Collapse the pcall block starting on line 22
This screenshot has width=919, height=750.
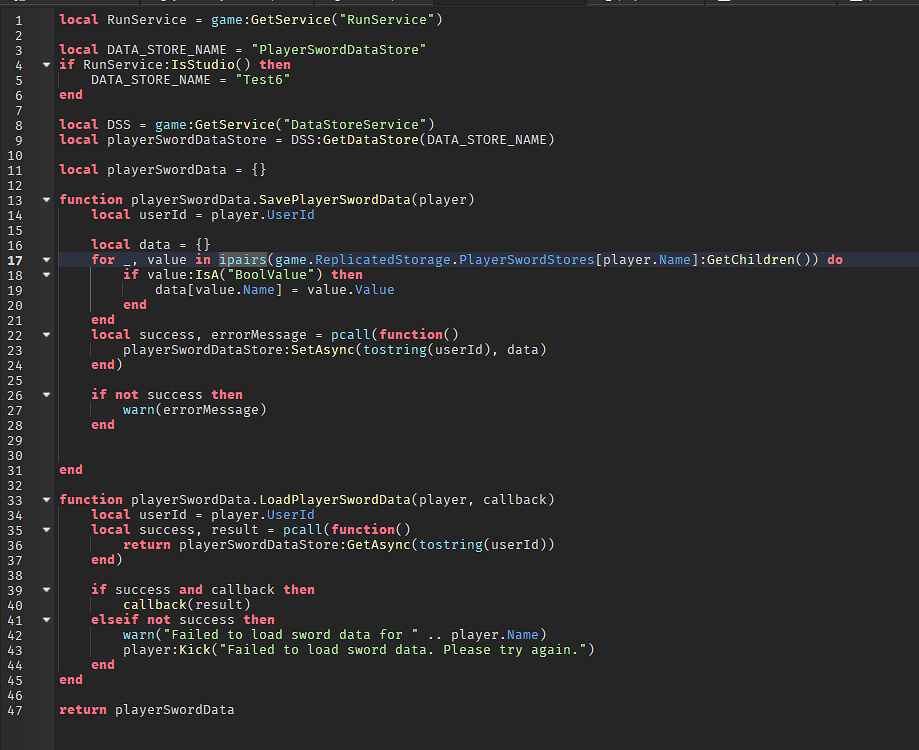pyautogui.click(x=46, y=335)
